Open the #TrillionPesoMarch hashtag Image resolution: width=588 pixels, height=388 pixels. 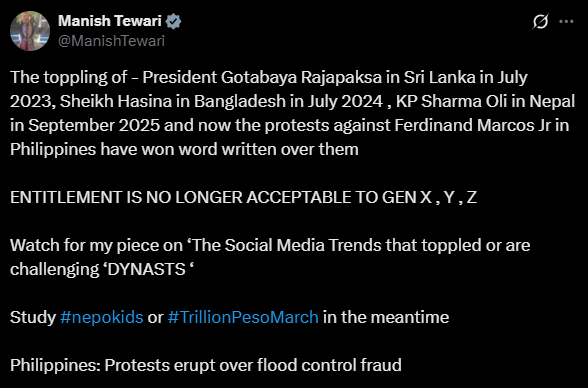click(243, 317)
